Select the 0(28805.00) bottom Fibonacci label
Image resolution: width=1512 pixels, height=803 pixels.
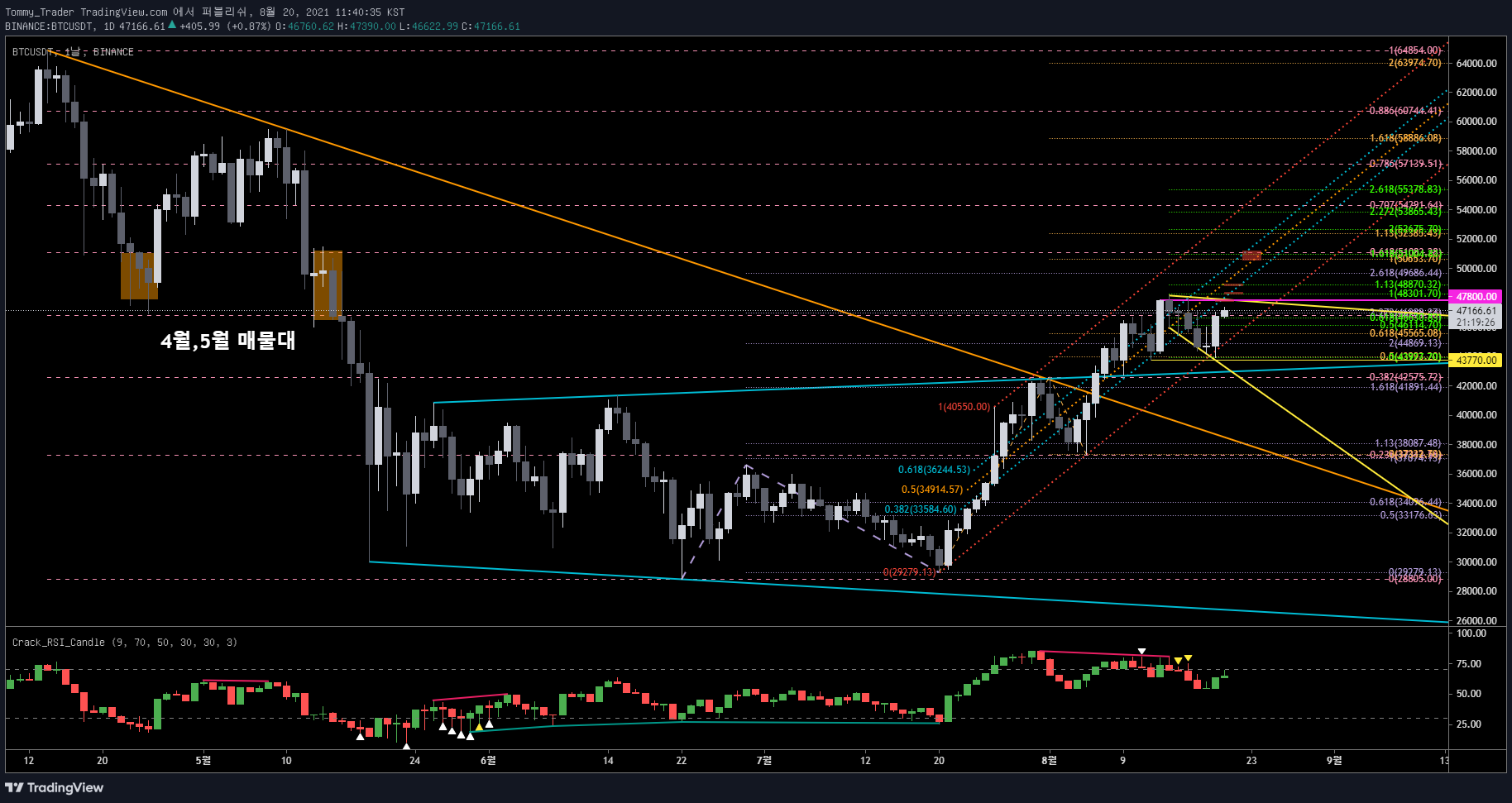pyautogui.click(x=1414, y=579)
